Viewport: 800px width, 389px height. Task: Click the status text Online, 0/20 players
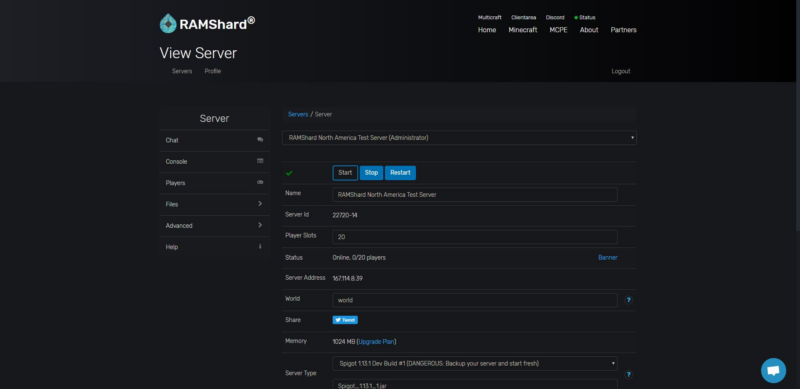click(x=359, y=258)
